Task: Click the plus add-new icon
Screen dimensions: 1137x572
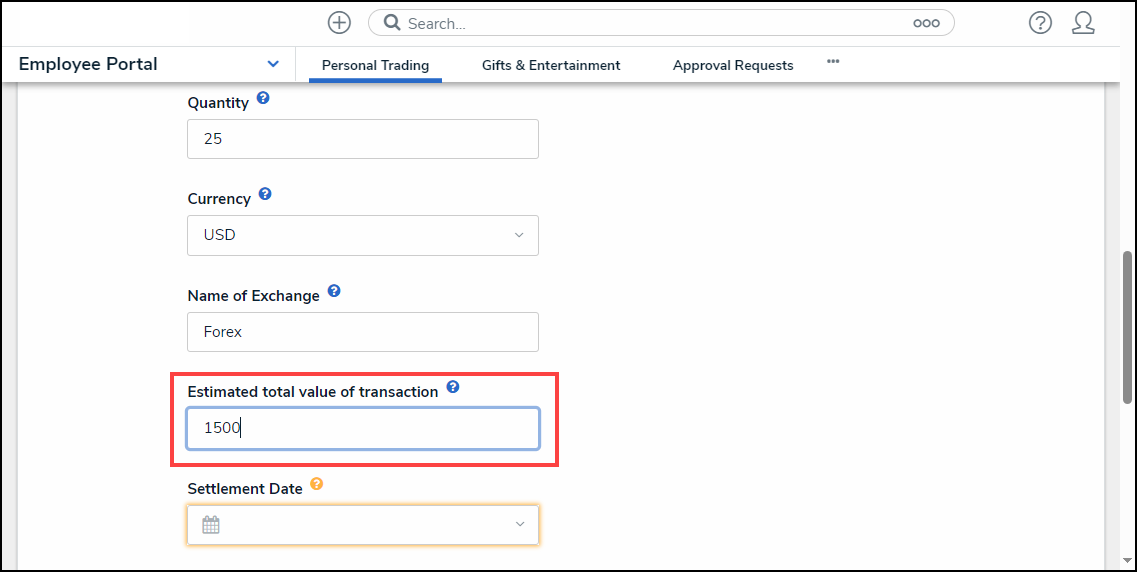Action: (x=339, y=23)
